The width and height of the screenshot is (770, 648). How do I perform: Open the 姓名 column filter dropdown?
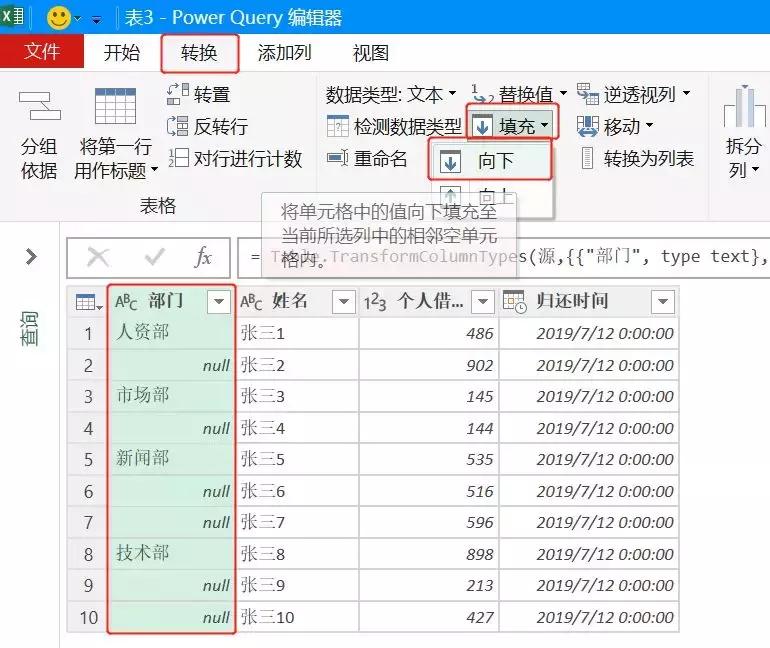(343, 301)
